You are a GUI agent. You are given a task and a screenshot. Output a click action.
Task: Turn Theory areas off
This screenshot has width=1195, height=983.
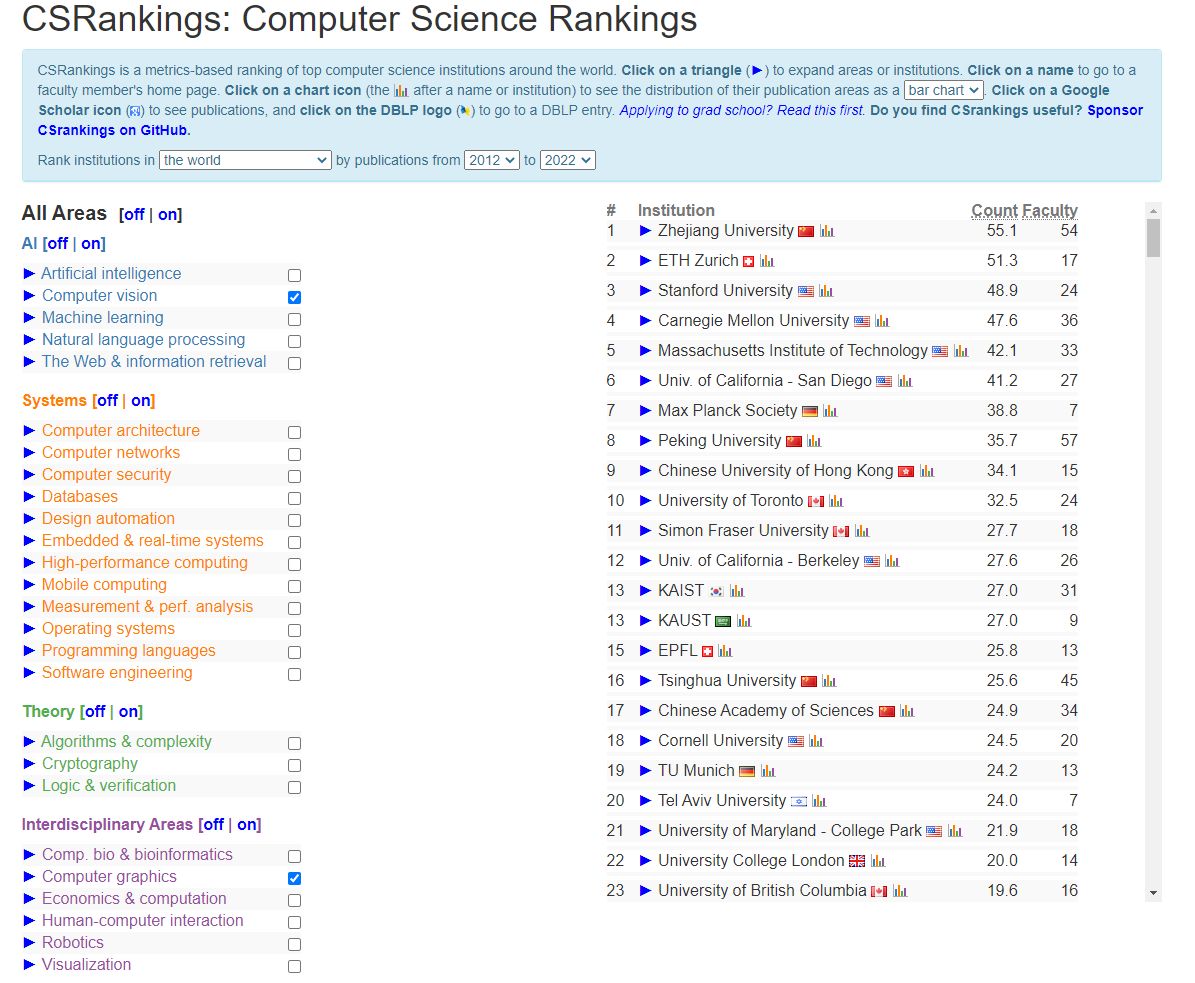click(95, 712)
